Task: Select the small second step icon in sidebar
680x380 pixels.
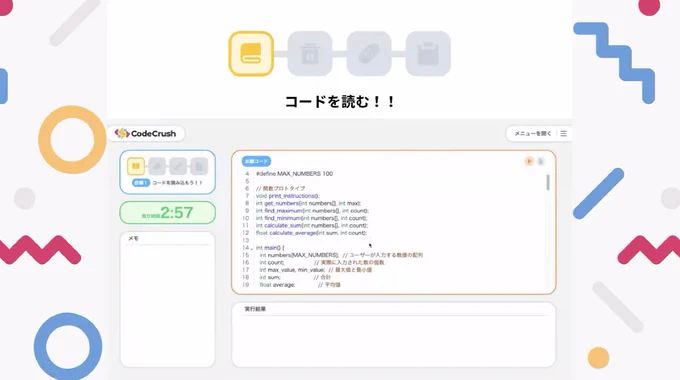Action: 157,166
